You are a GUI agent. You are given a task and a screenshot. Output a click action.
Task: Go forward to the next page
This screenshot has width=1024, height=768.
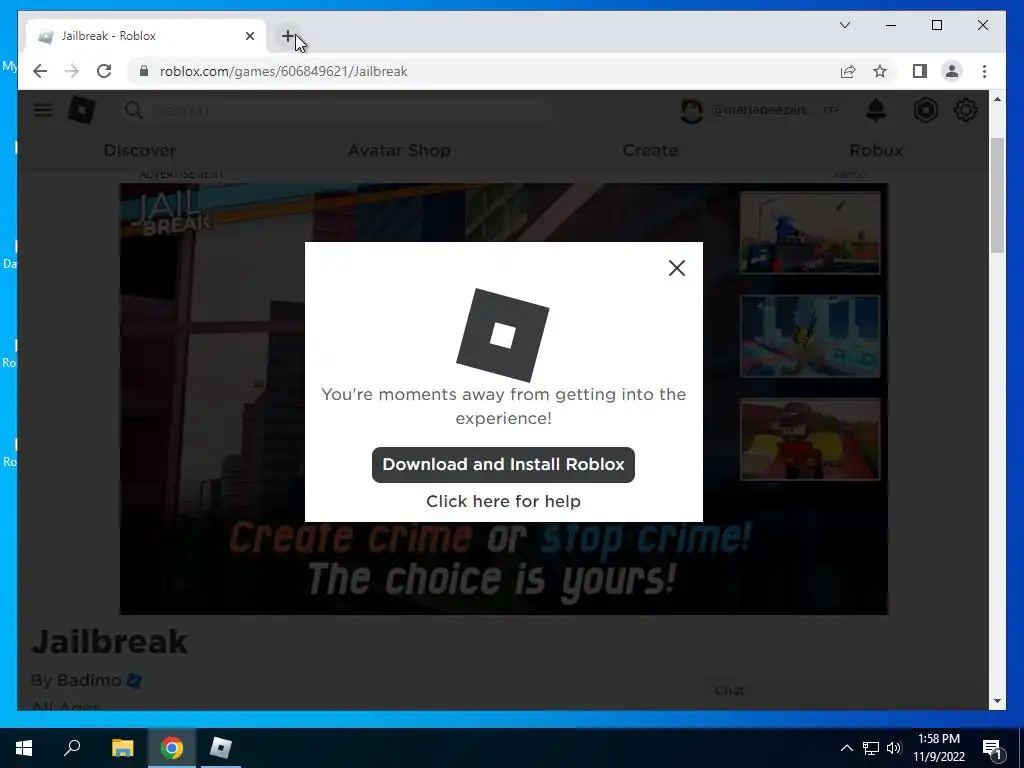click(72, 71)
